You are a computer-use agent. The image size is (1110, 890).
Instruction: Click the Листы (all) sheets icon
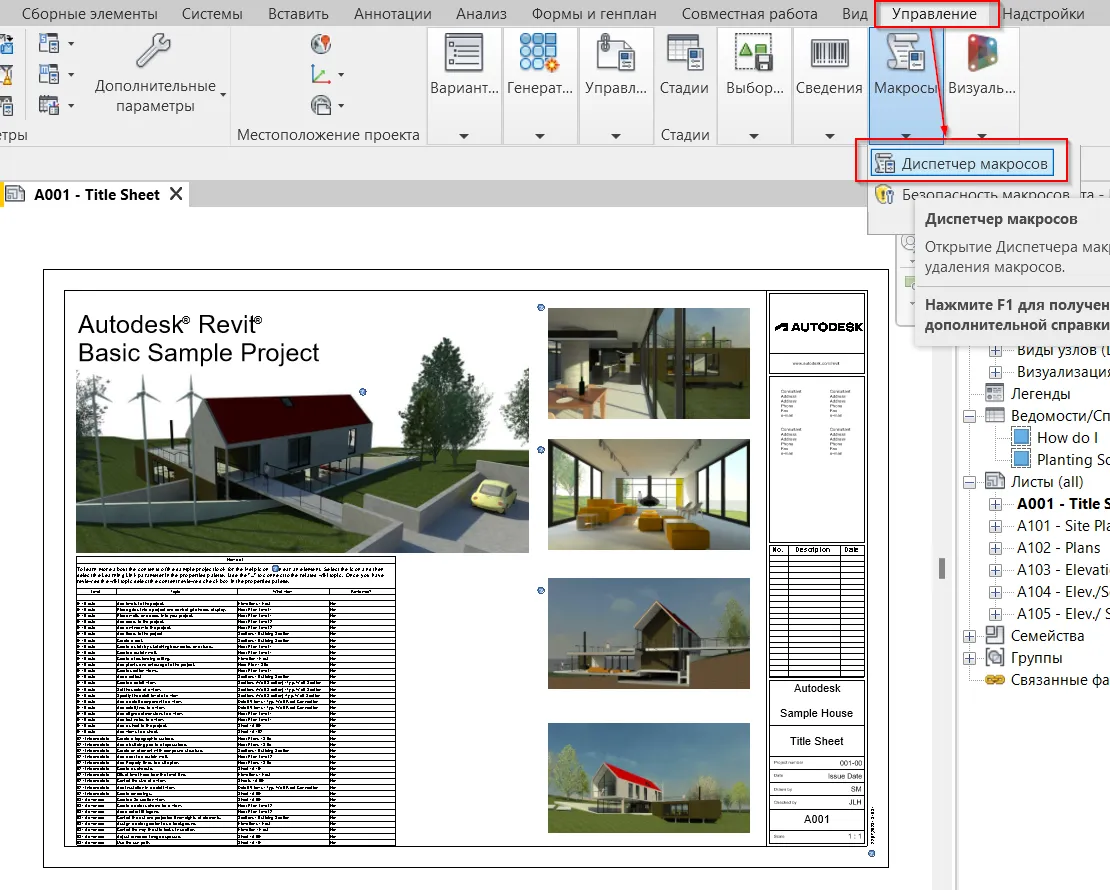(x=995, y=481)
